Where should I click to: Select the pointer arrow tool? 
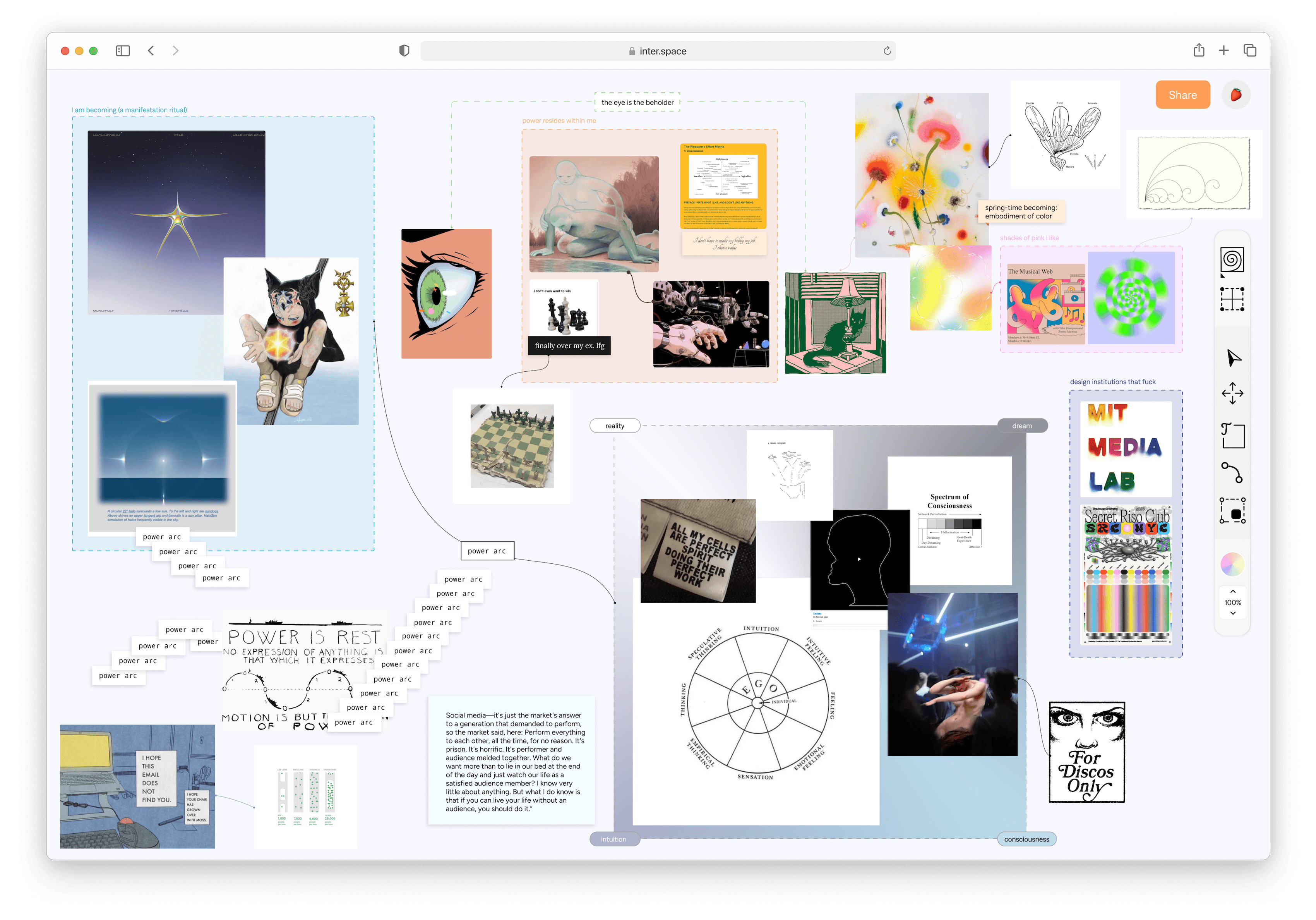(x=1233, y=359)
